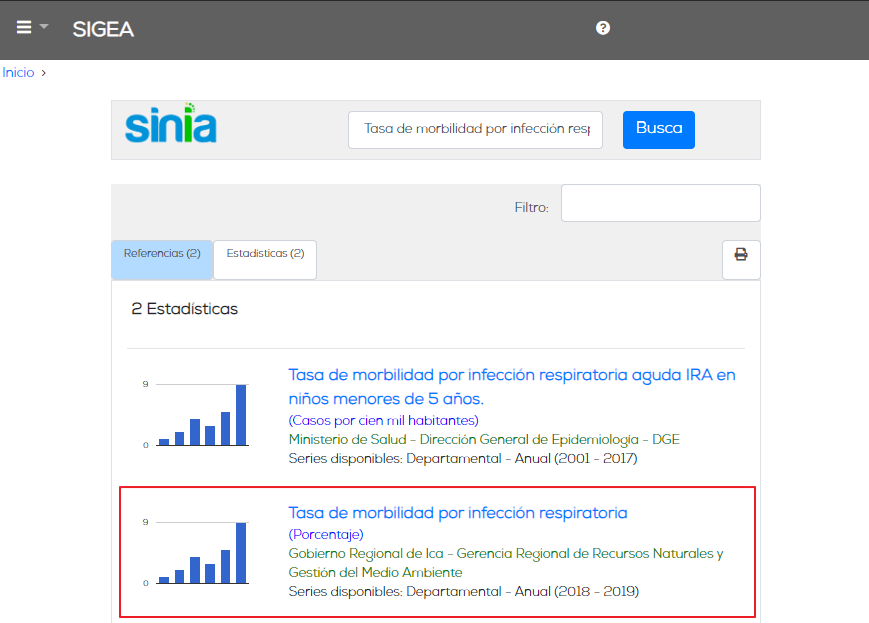The height and width of the screenshot is (623, 869).
Task: Click the Busca search button
Action: 658,130
